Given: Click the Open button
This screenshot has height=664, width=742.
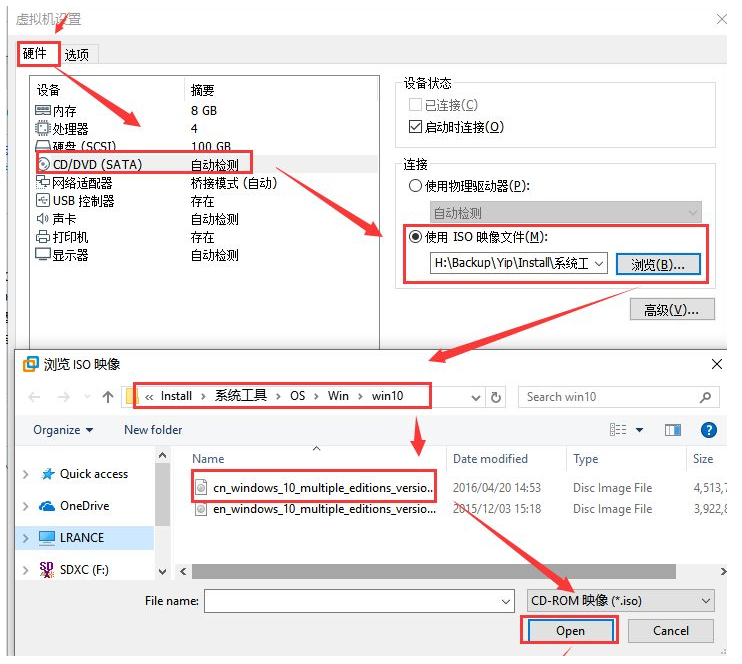Looking at the screenshot, I should pyautogui.click(x=570, y=631).
